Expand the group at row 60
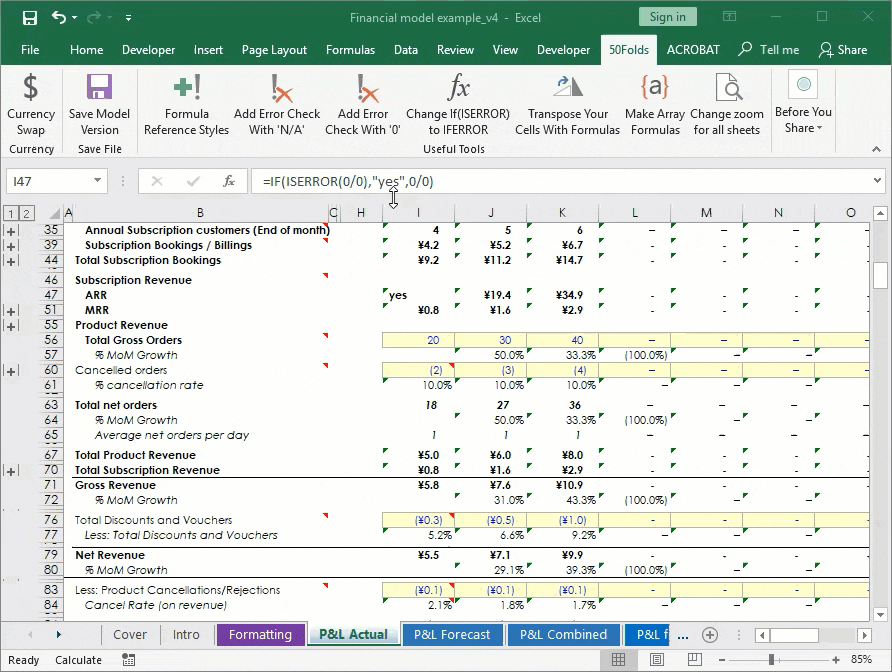The width and height of the screenshot is (892, 672). (11, 371)
